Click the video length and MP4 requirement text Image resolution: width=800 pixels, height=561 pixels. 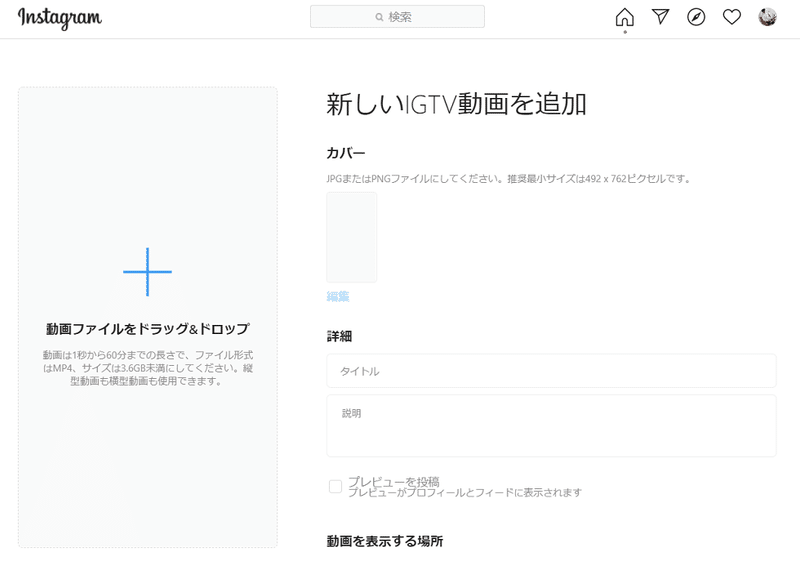coord(148,368)
